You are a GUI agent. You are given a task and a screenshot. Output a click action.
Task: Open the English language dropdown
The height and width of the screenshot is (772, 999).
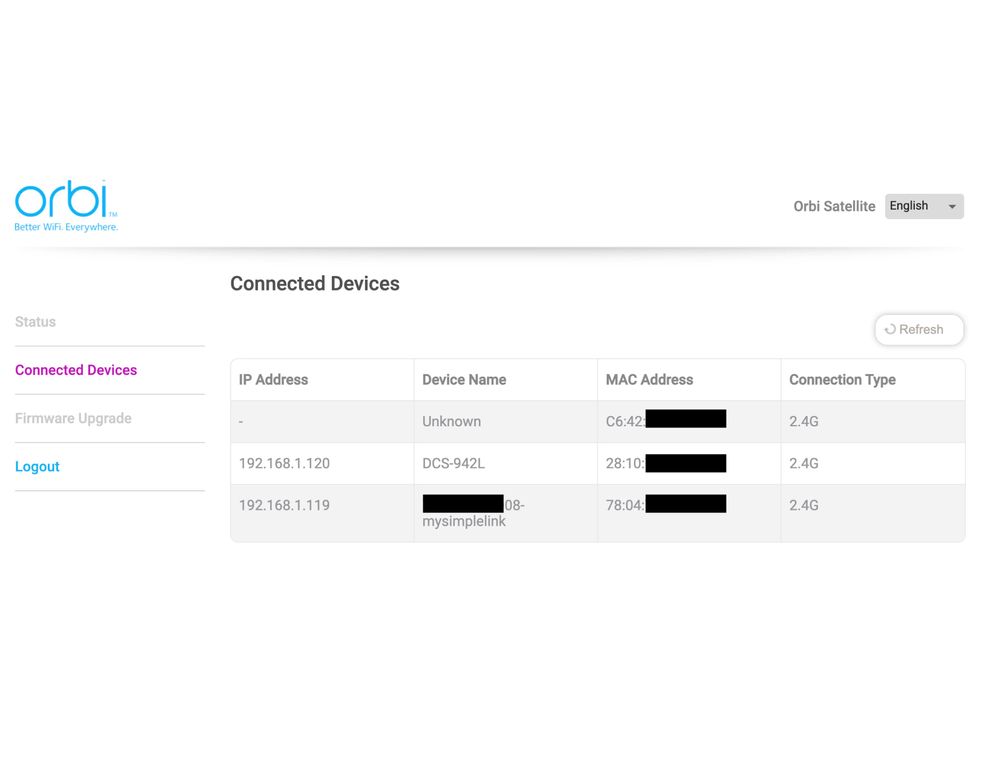pyautogui.click(x=924, y=206)
